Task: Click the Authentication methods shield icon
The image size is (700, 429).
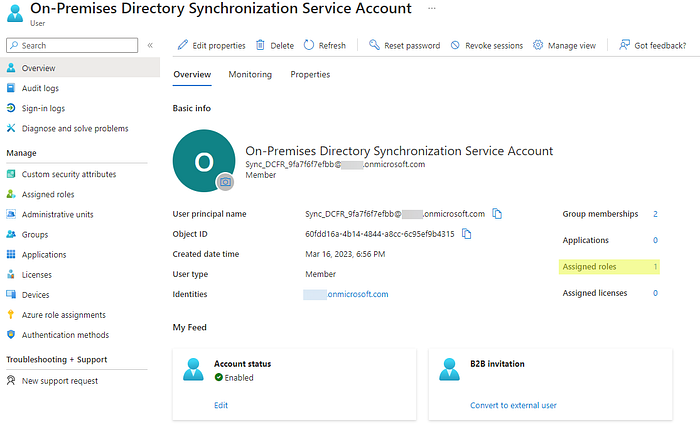Action: 11,335
